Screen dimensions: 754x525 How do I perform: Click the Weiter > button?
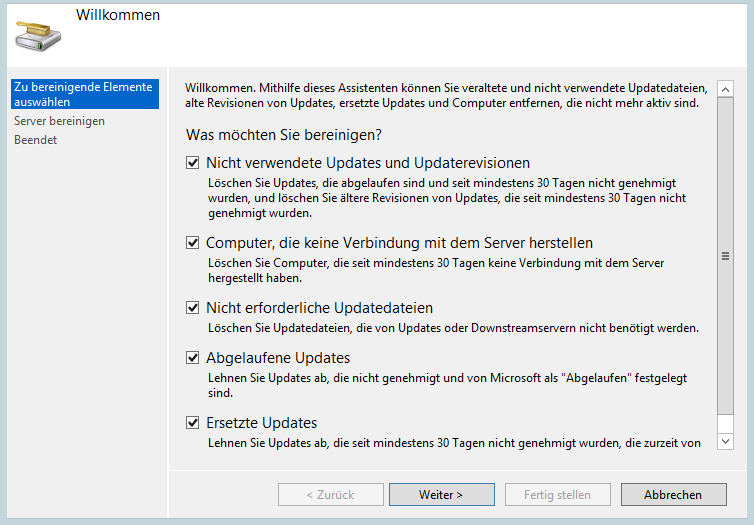click(441, 495)
